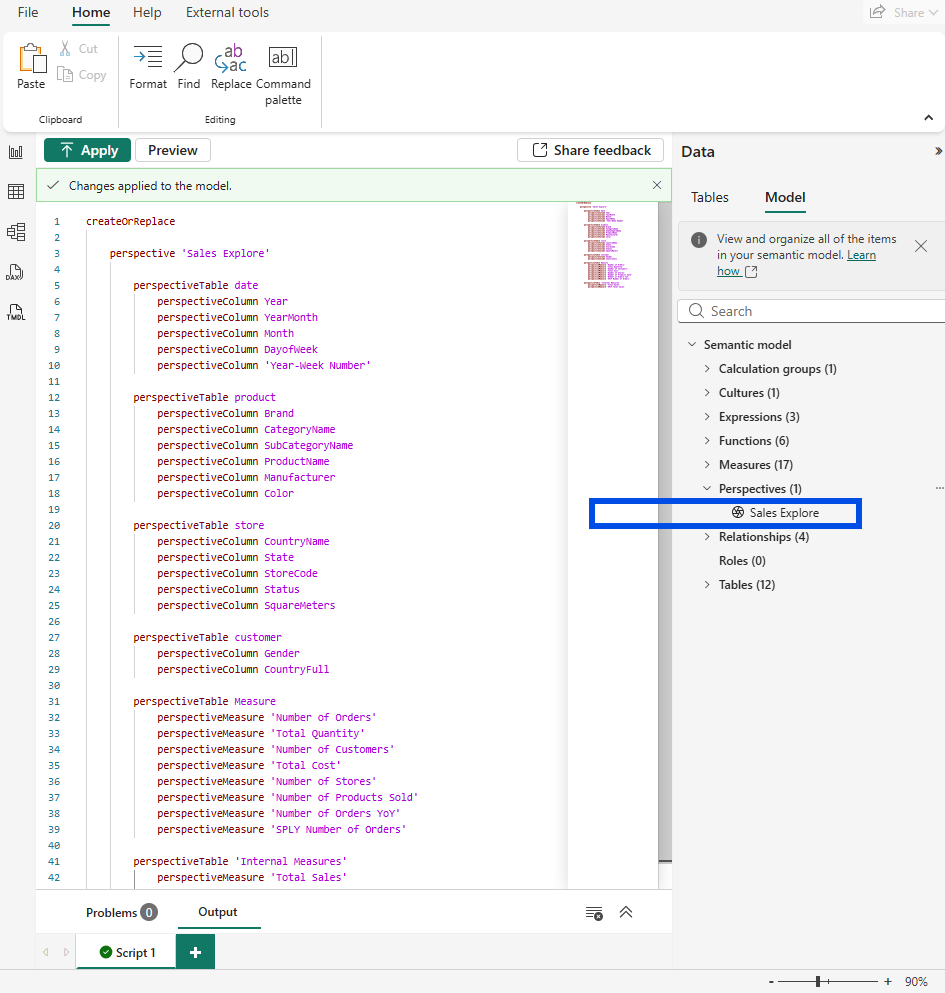945x993 pixels.
Task: Select the Roles (0) item
Action: (x=742, y=560)
